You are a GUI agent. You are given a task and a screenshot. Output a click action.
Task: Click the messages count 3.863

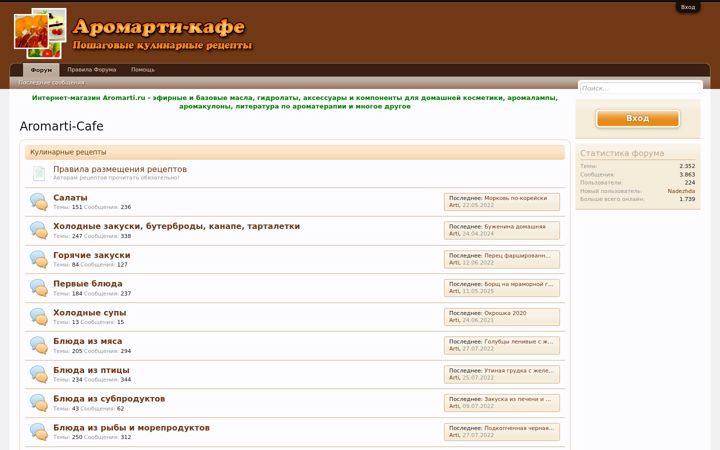(687, 174)
